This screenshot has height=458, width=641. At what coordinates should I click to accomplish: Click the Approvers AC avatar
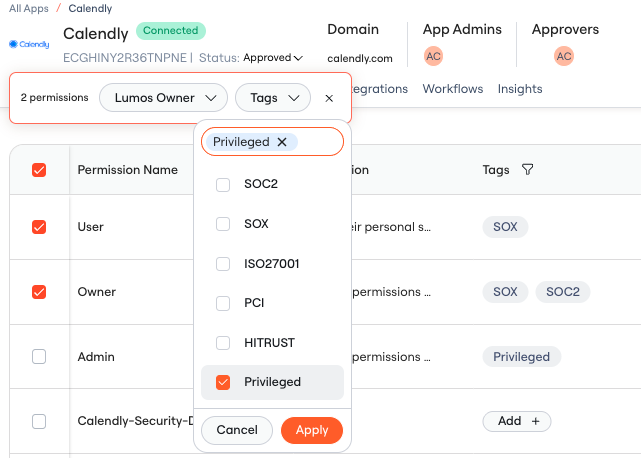coord(564,56)
